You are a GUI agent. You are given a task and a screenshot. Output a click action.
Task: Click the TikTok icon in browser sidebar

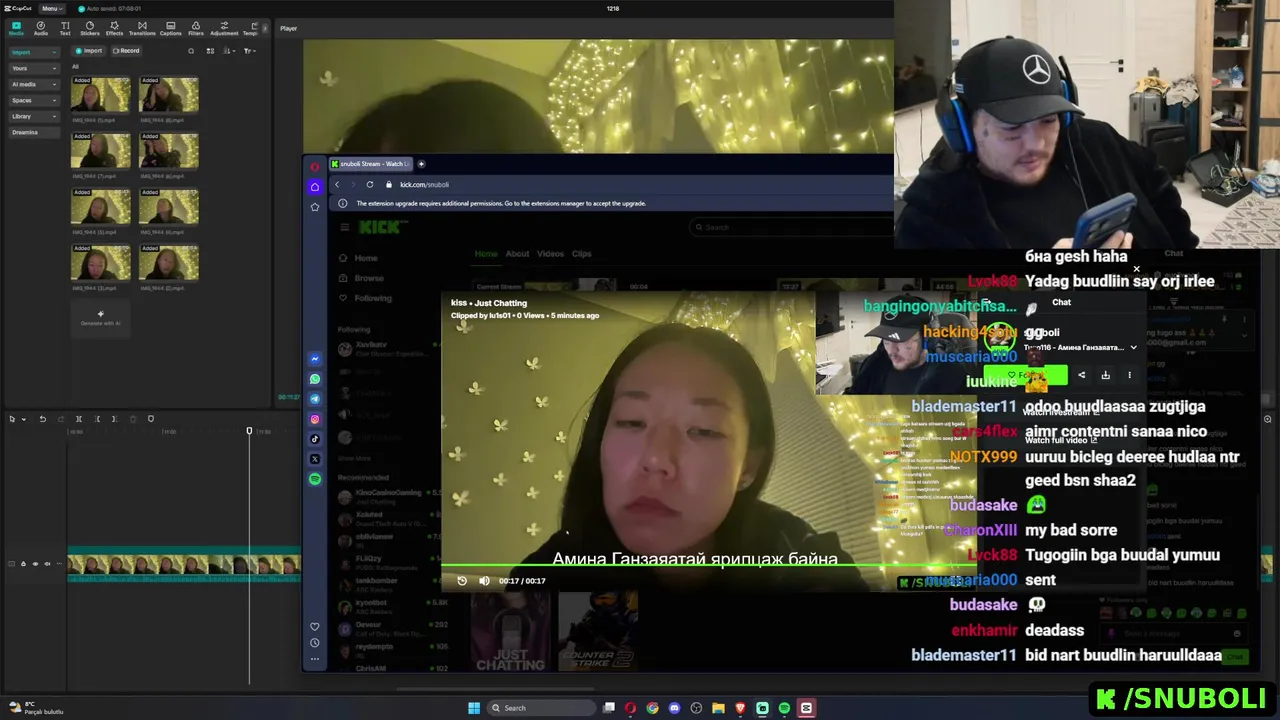(315, 439)
